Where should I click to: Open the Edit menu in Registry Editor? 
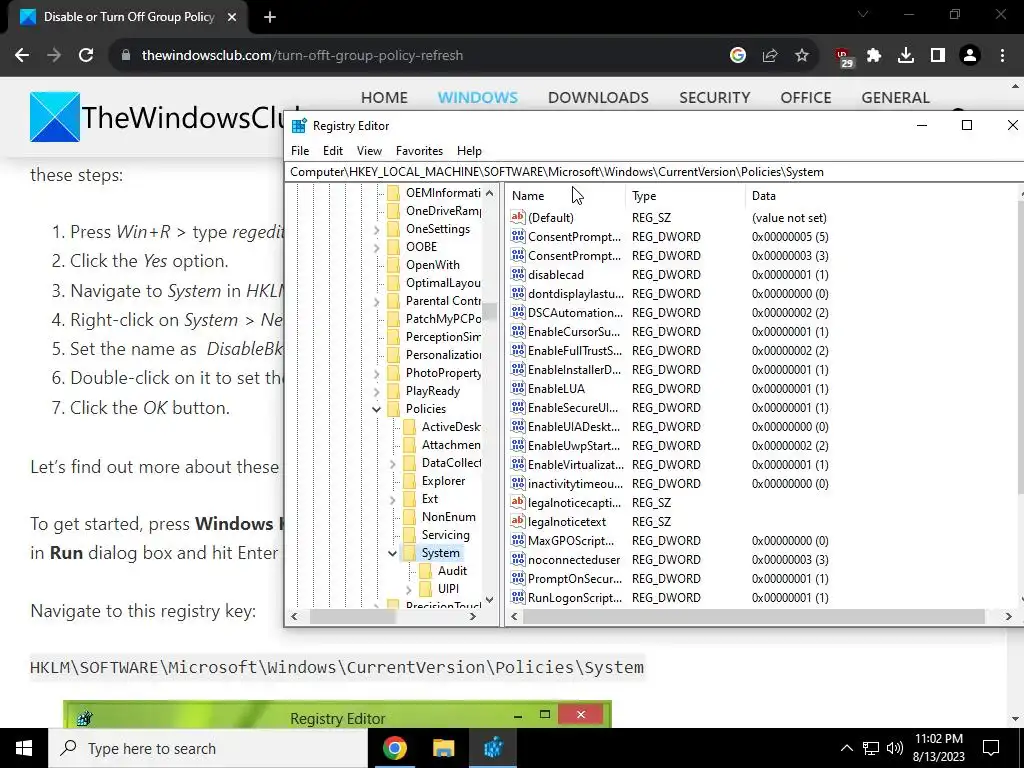[332, 151]
